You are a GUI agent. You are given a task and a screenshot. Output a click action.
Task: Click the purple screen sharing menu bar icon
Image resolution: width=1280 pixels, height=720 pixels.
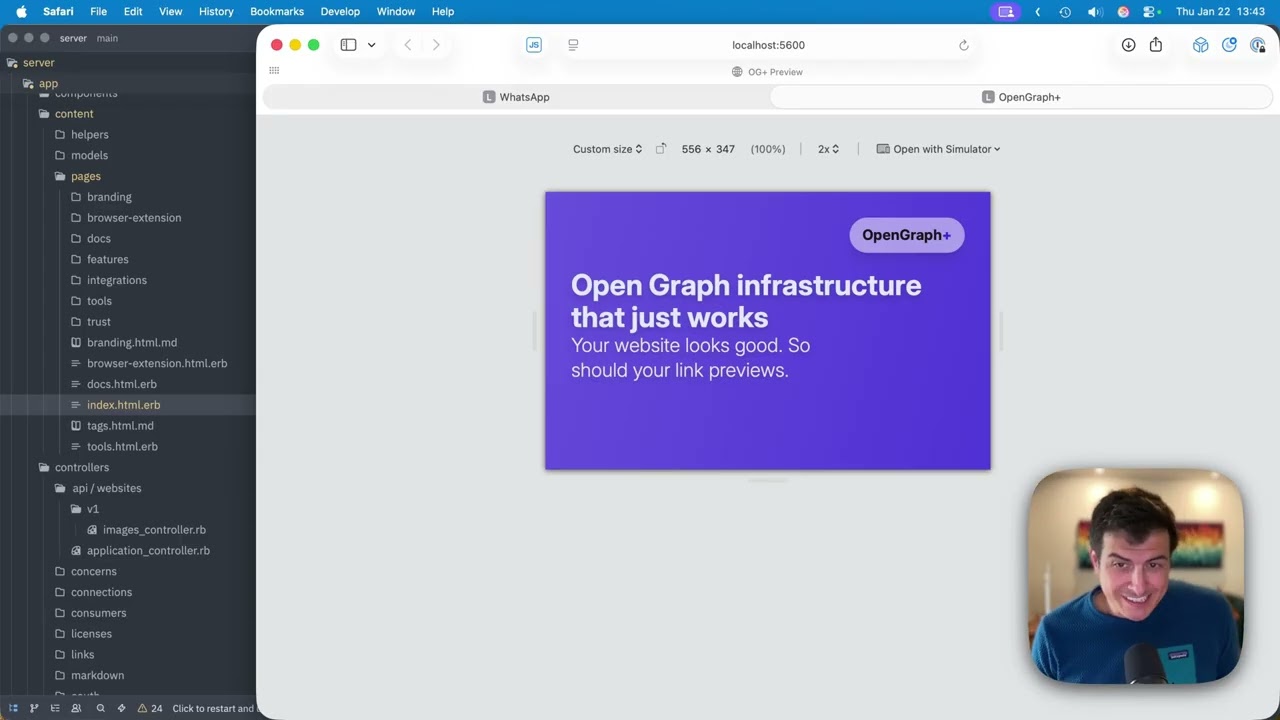pos(1006,11)
